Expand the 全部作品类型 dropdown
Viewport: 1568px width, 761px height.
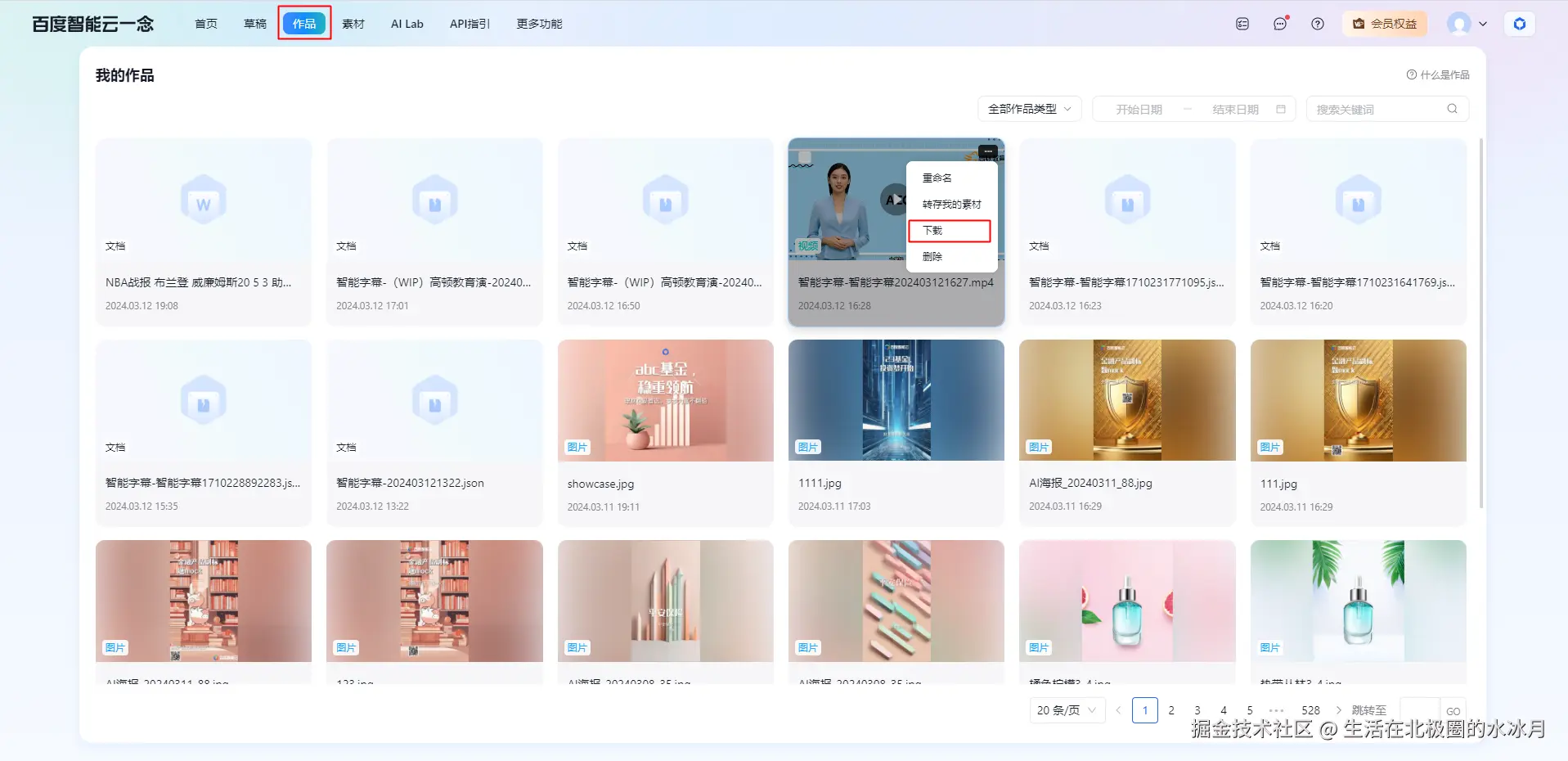(x=1030, y=109)
